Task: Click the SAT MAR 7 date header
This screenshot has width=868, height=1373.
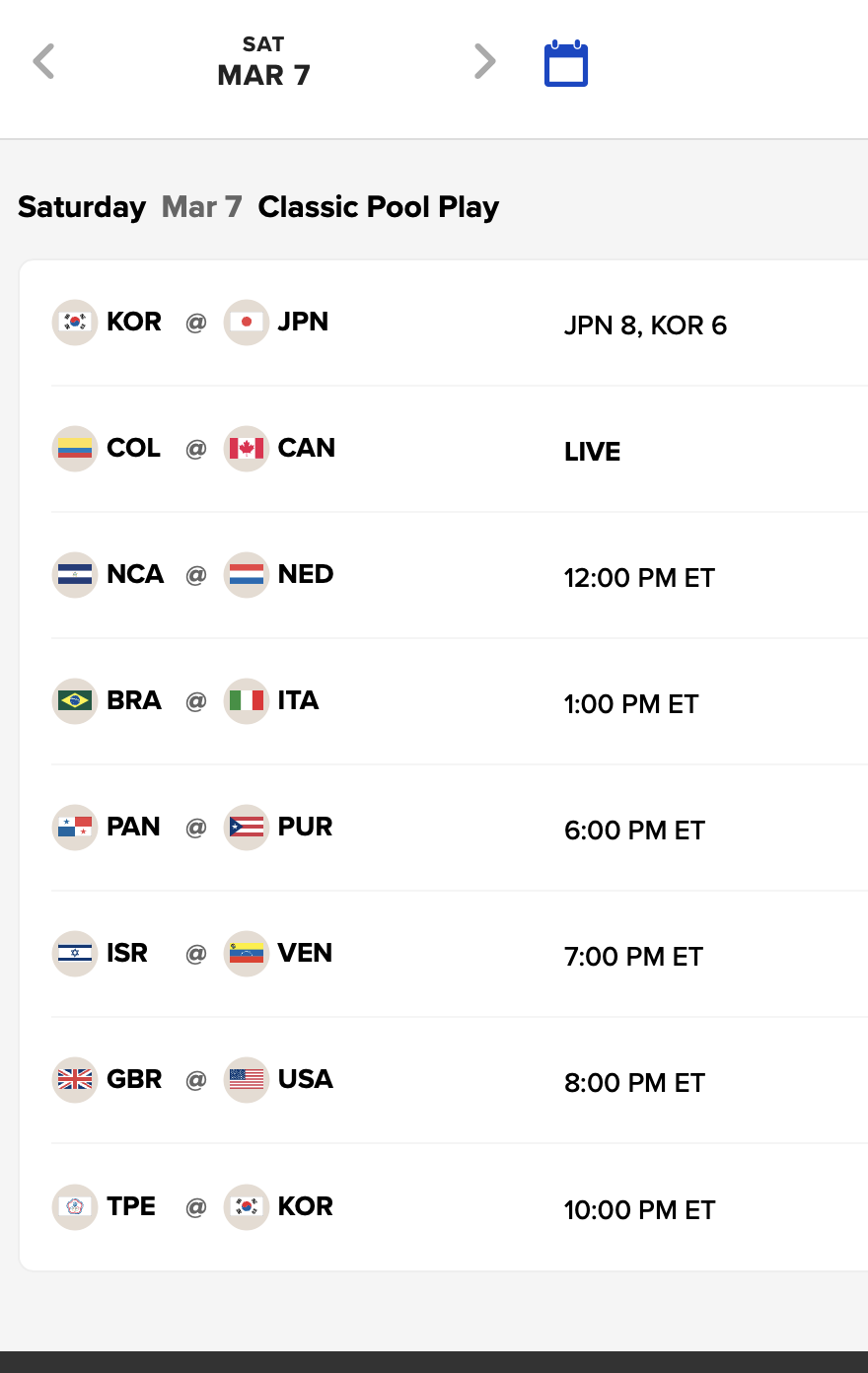Action: coord(263,62)
